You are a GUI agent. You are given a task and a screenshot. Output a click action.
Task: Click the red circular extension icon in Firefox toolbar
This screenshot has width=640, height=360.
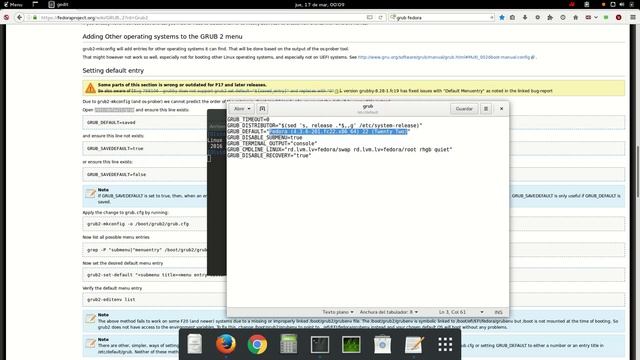(x=618, y=18)
